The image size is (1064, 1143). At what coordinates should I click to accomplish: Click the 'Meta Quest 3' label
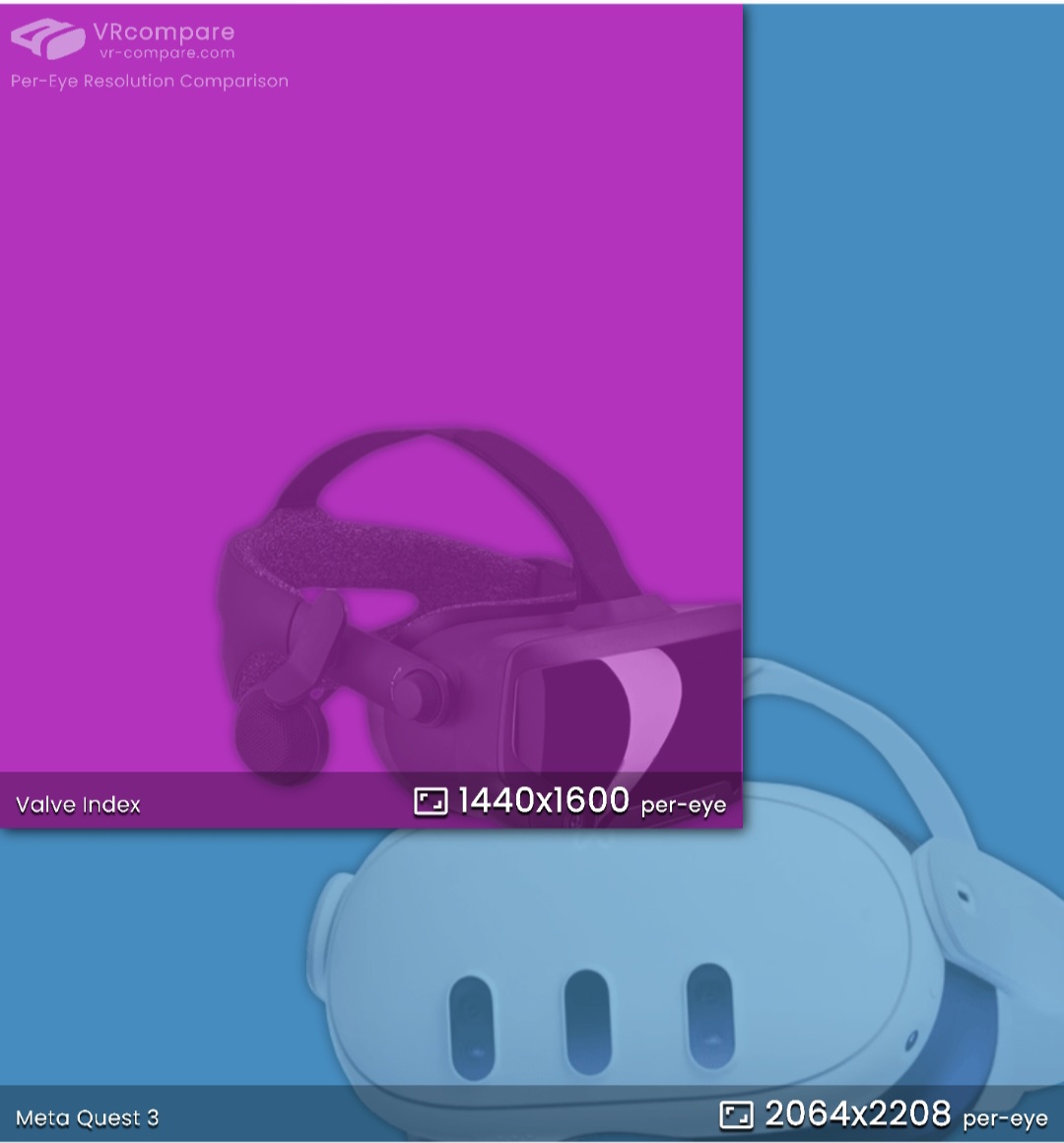pyautogui.click(x=87, y=1117)
